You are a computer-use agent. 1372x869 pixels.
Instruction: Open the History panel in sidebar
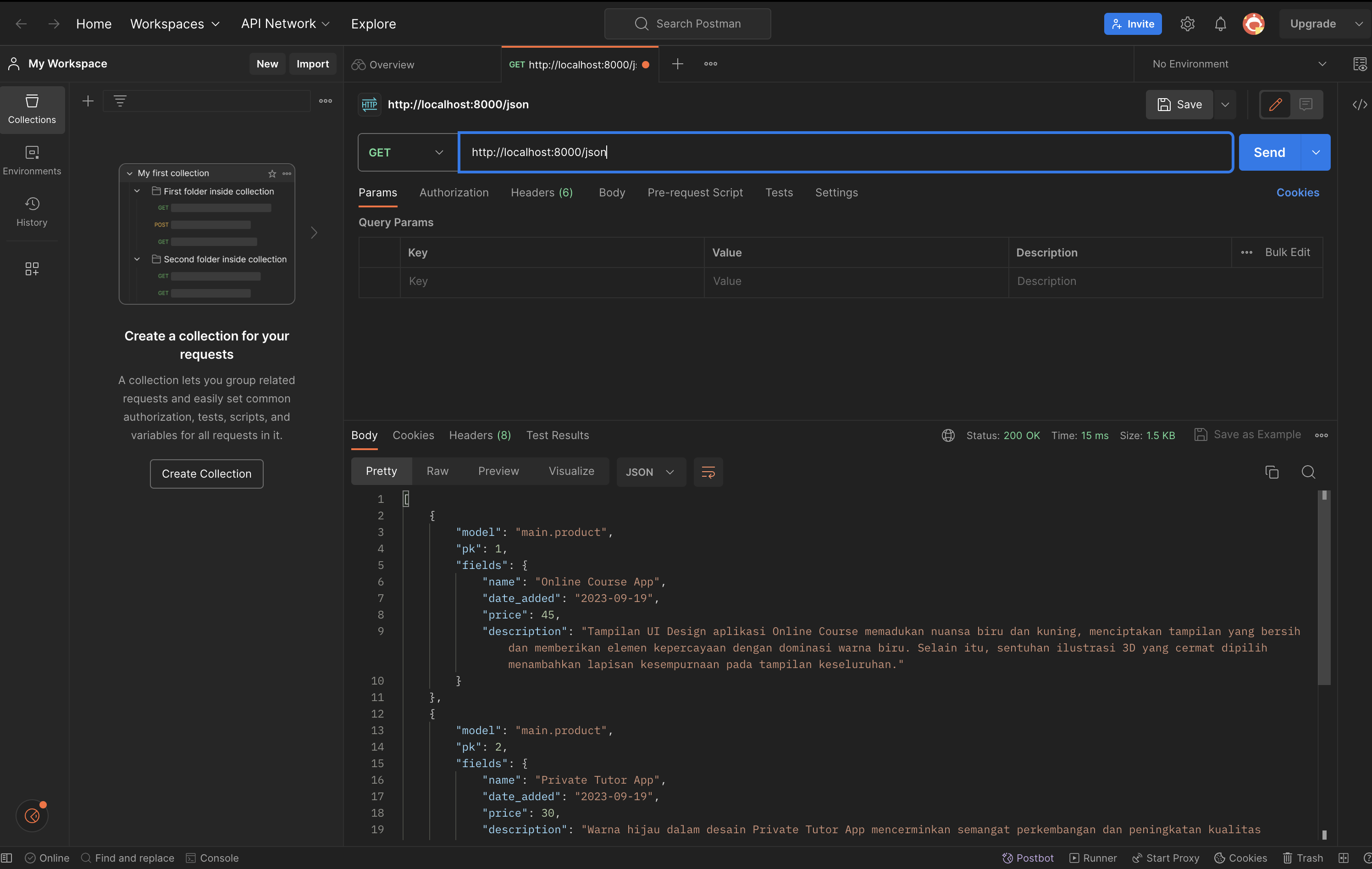click(x=32, y=212)
